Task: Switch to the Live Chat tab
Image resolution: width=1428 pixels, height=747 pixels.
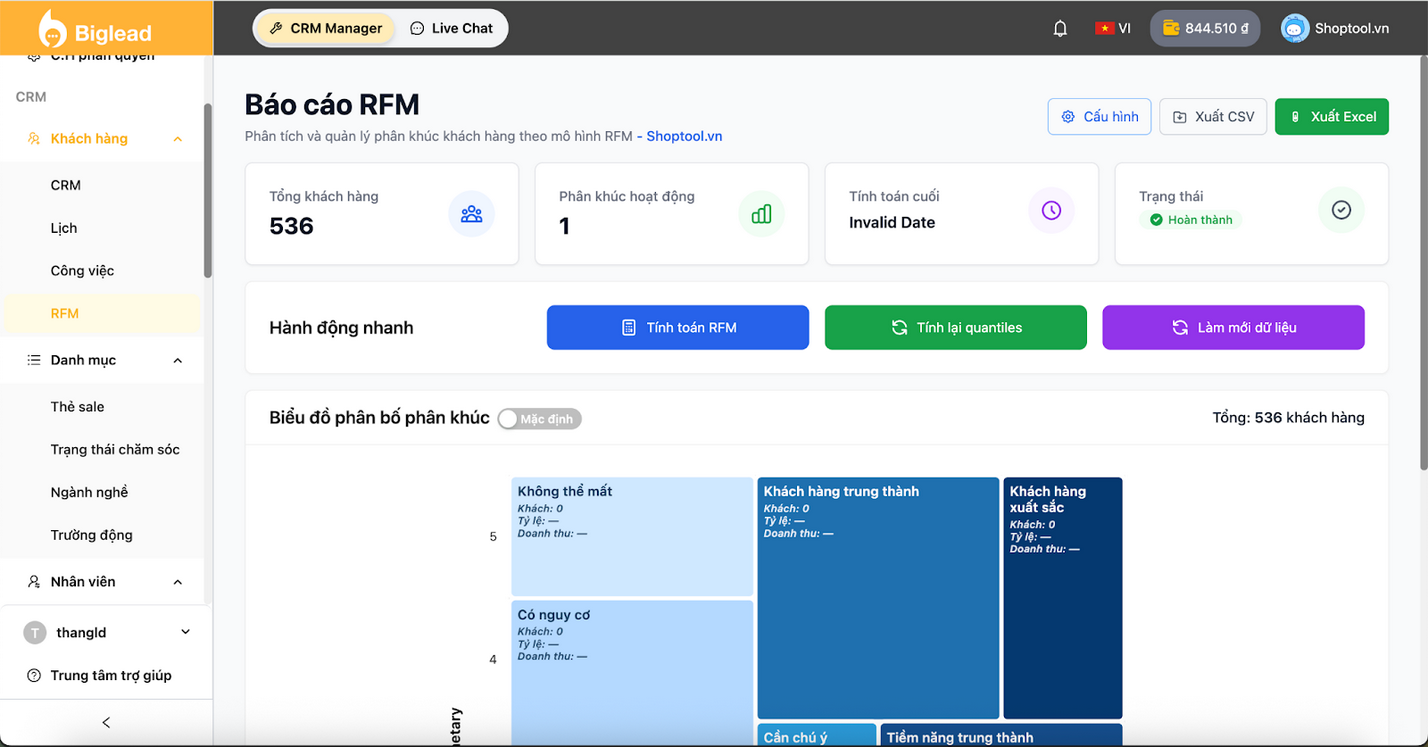Action: [x=452, y=28]
